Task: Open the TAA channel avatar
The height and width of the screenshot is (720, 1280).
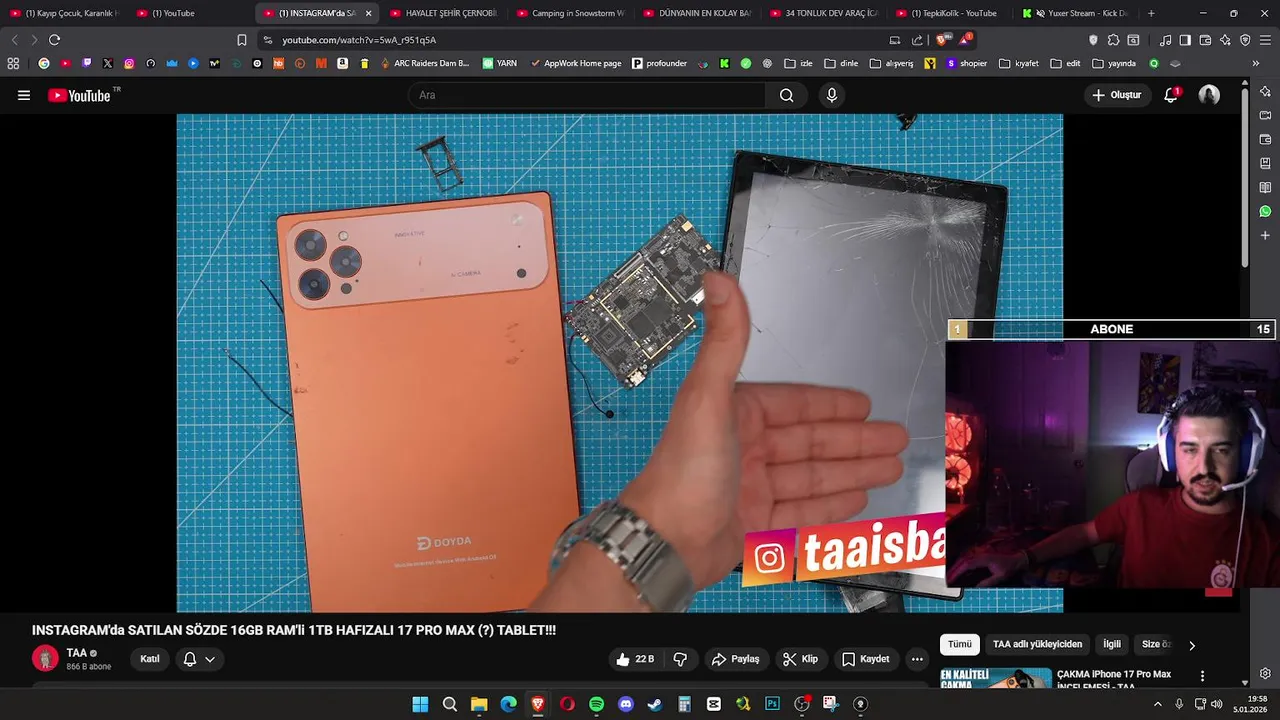Action: (x=45, y=658)
